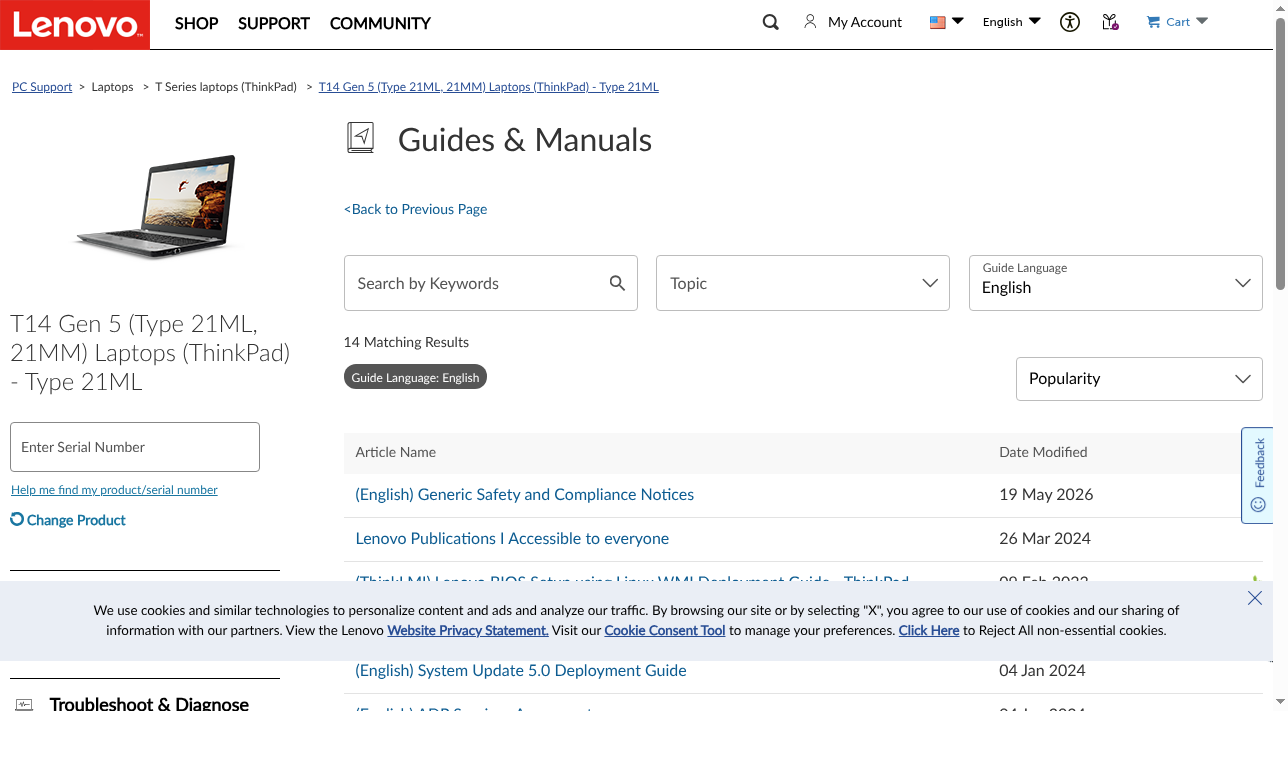This screenshot has height=763, width=1288.
Task: Click the Change Product refresh icon
Action: (17, 519)
